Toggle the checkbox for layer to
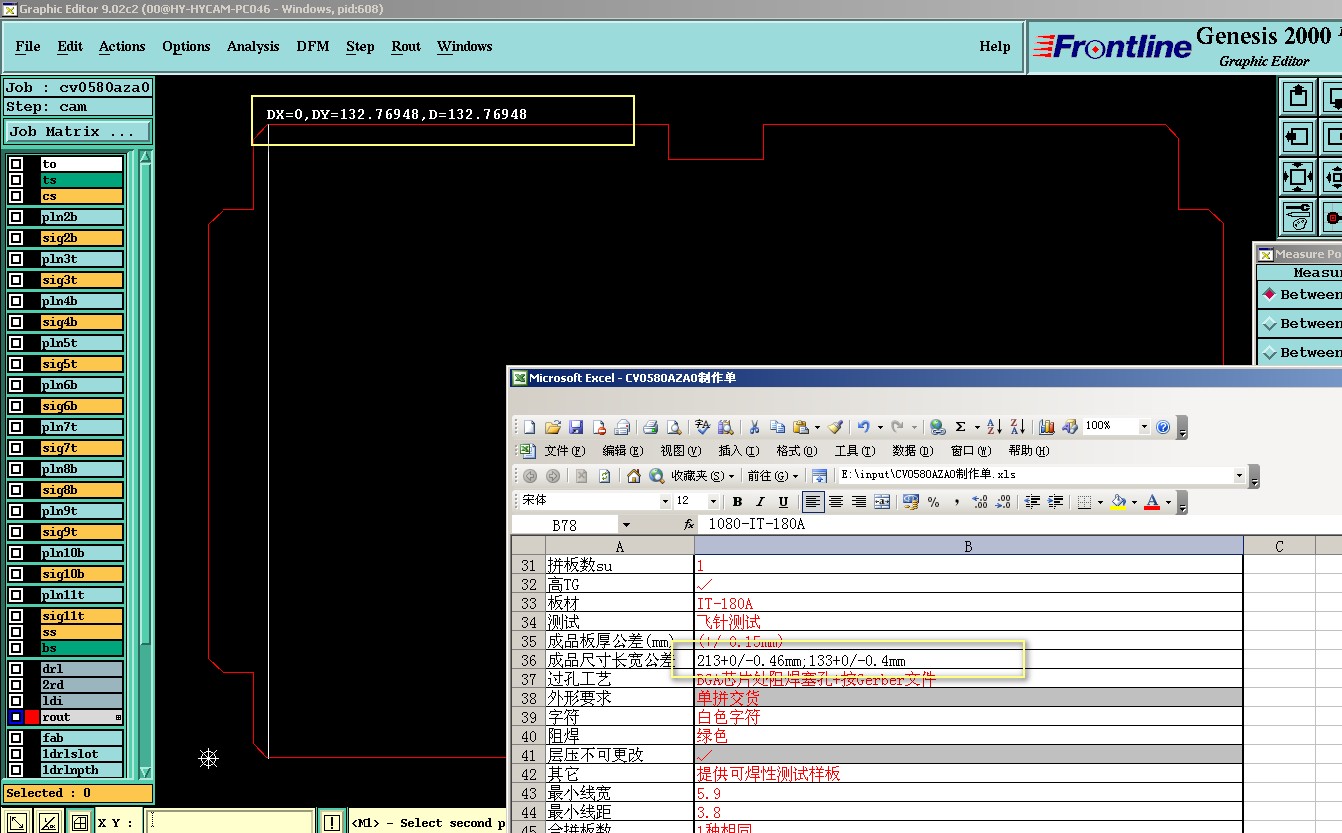The height and width of the screenshot is (833, 1342). pyautogui.click(x=16, y=164)
